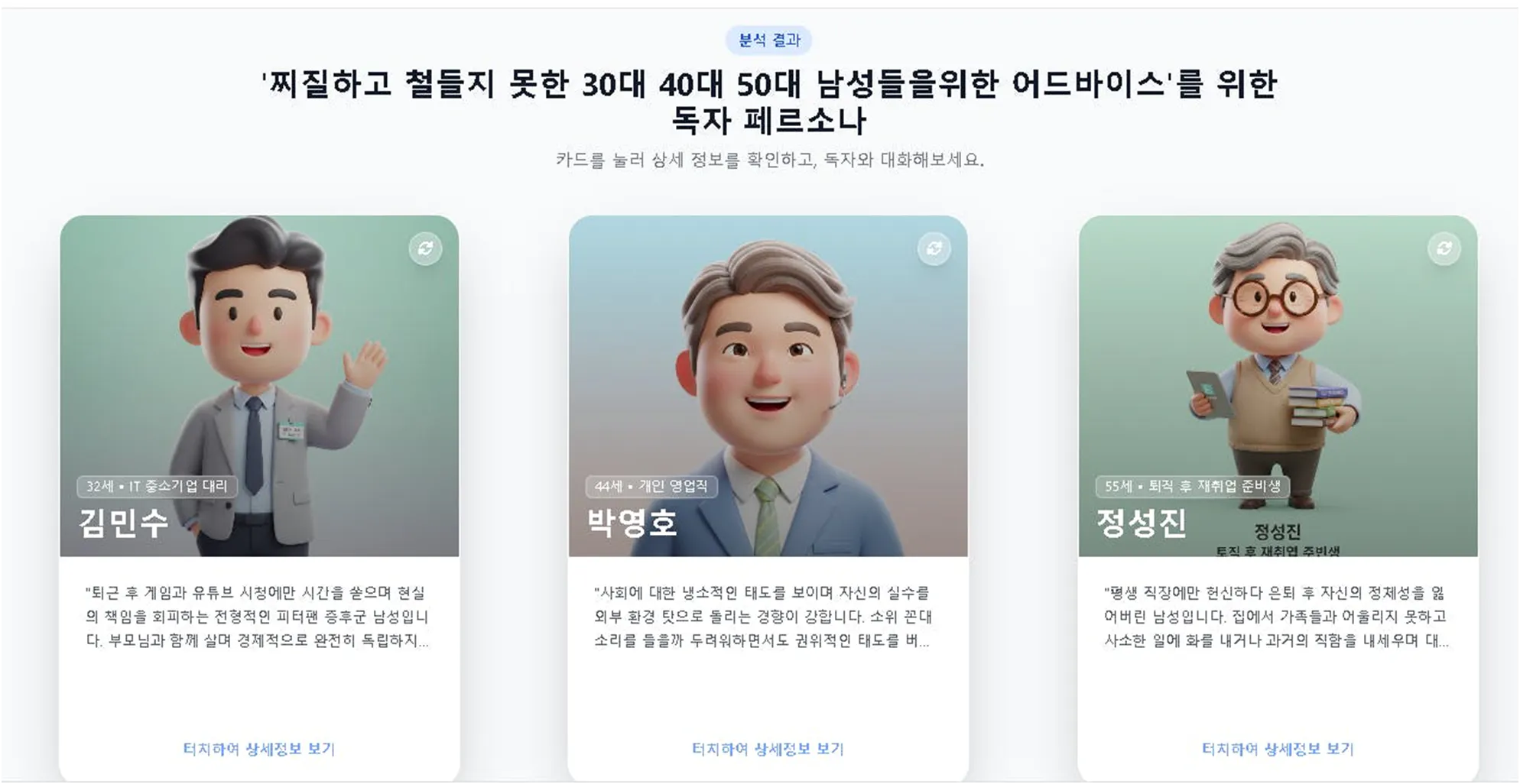Open 박영호 persona portrait
The width and height of the screenshot is (1520, 784).
coord(768,386)
